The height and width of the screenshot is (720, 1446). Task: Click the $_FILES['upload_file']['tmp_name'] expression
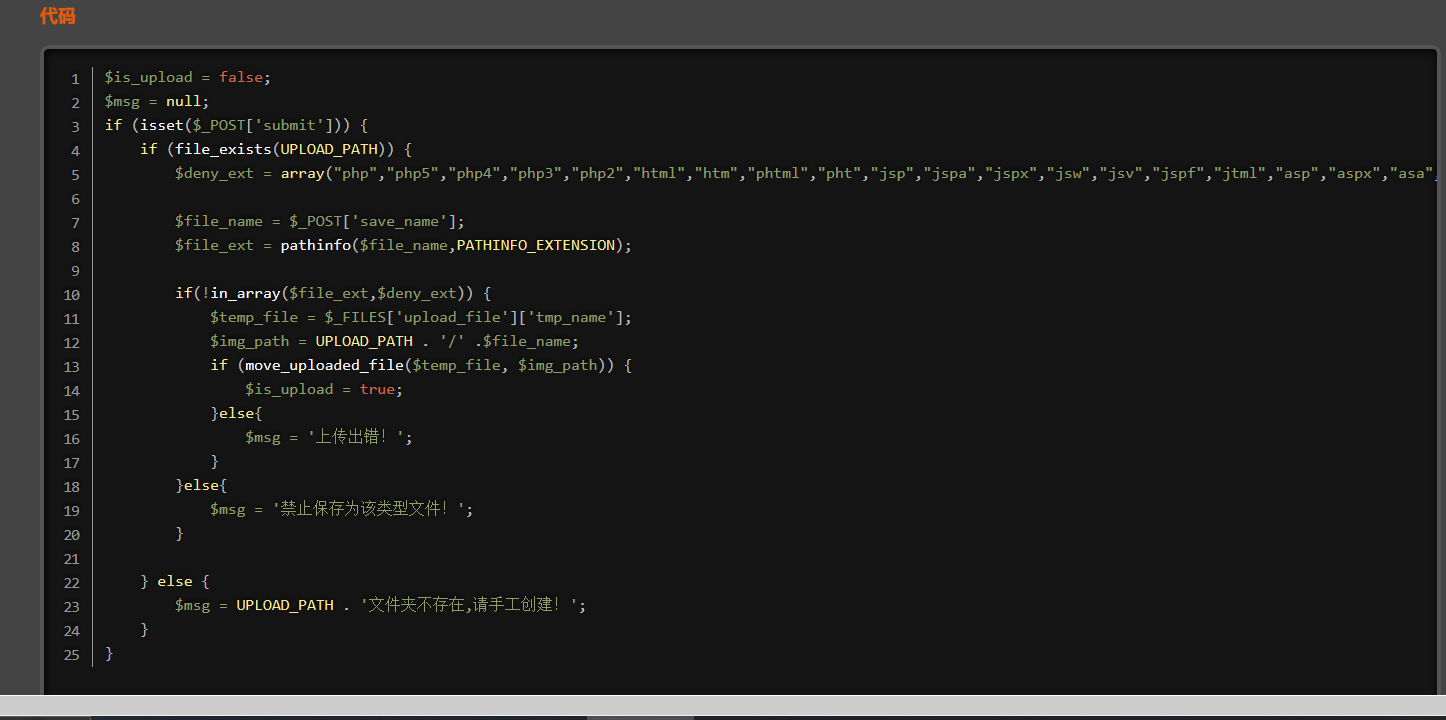pos(474,317)
